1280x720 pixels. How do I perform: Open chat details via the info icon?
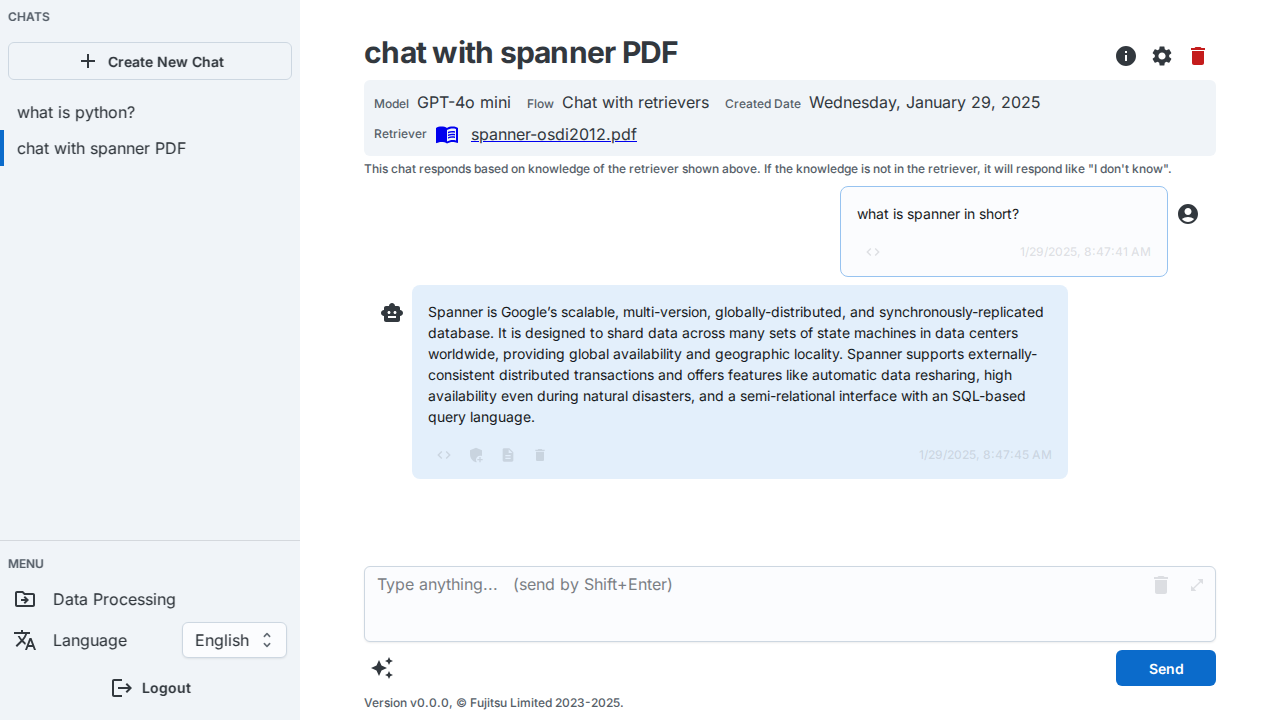click(x=1125, y=56)
